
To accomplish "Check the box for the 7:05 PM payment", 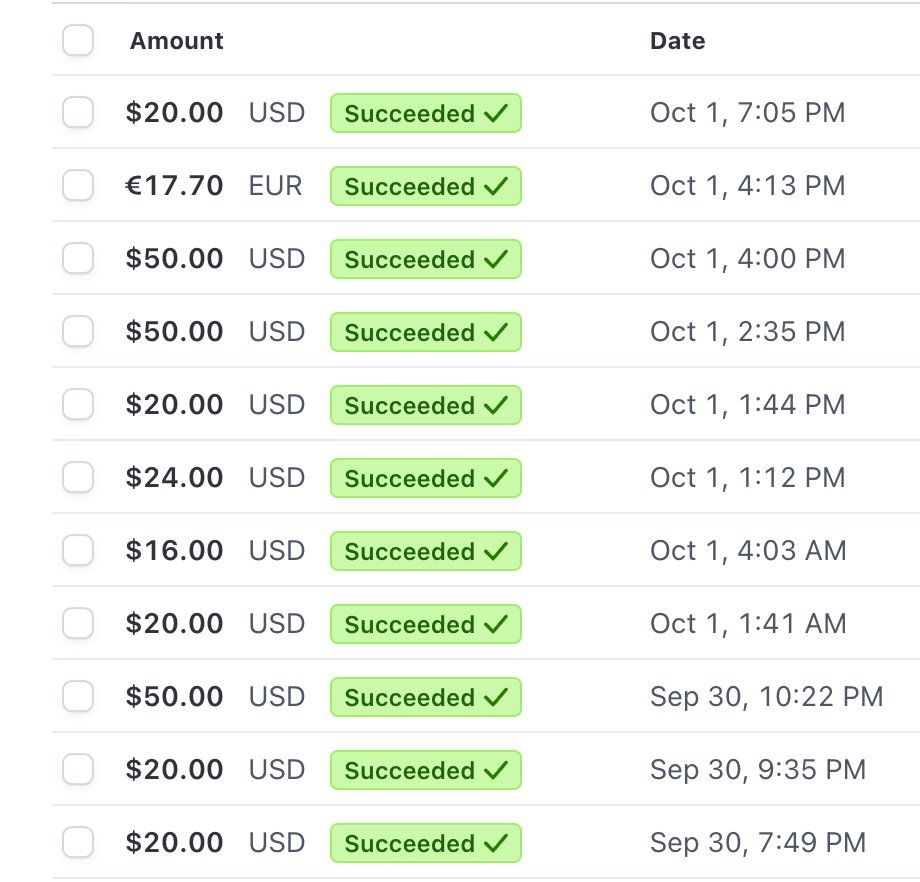I will click(78, 112).
